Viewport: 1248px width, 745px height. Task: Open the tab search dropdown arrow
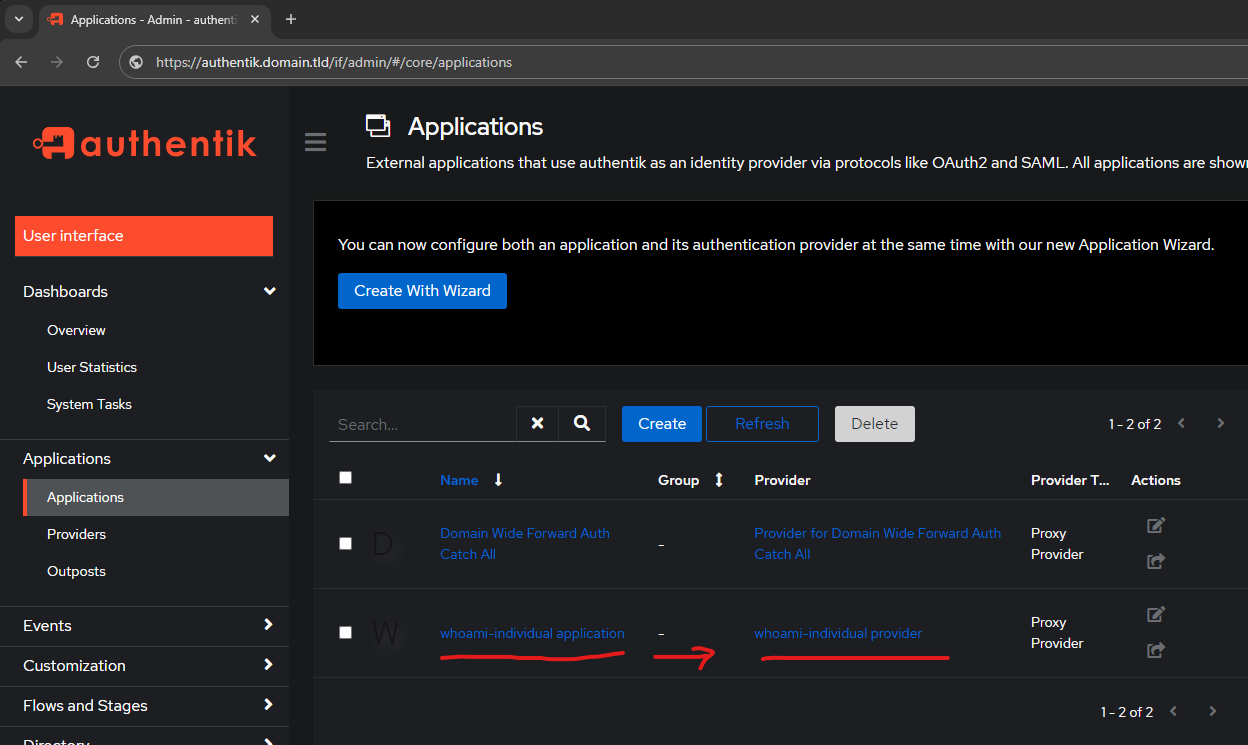(x=18, y=19)
